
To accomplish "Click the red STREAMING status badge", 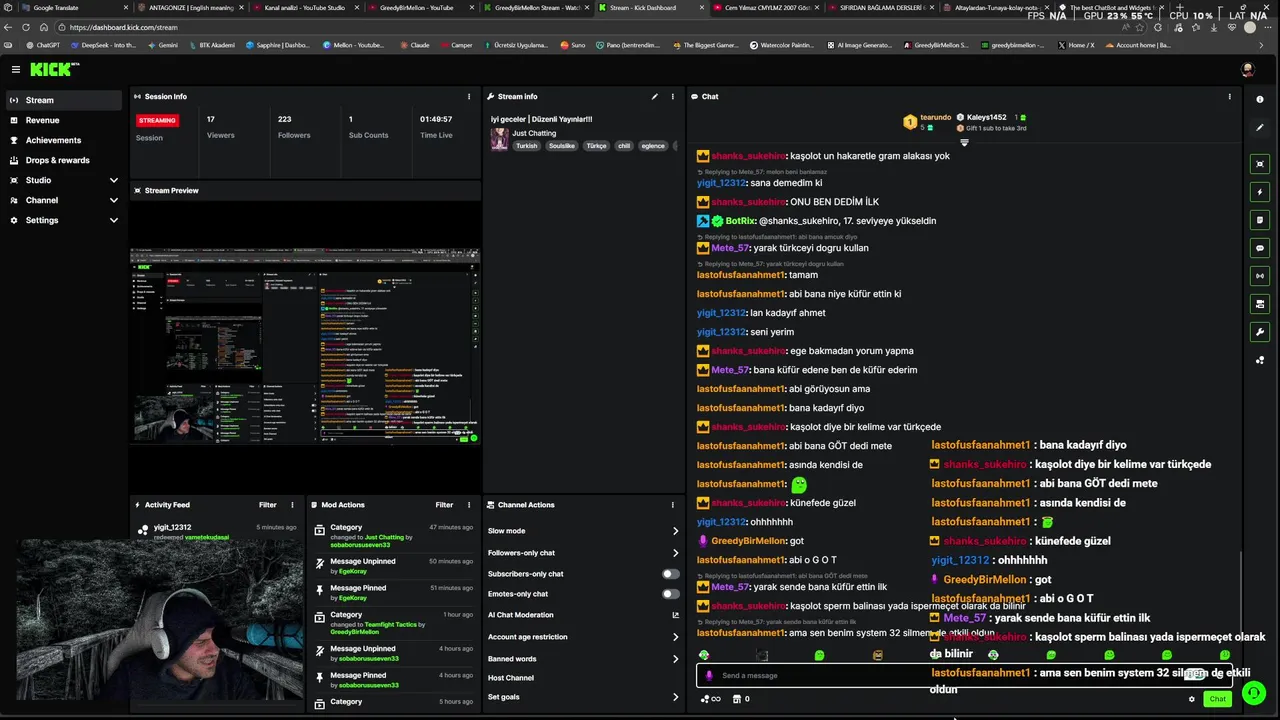I will [x=157, y=120].
